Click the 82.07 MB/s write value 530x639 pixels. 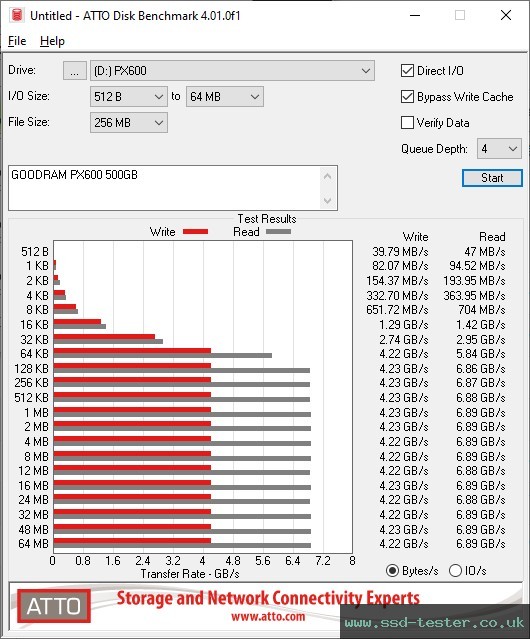400,266
